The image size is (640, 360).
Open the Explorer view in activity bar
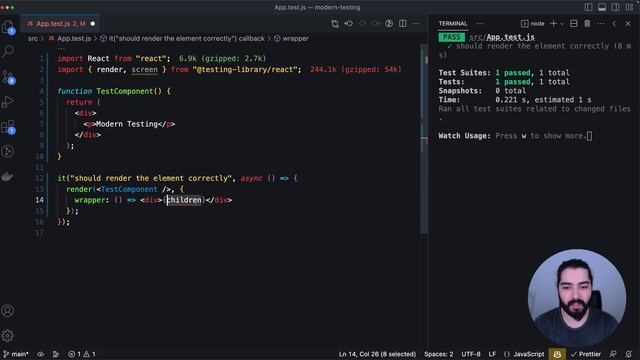8,27
